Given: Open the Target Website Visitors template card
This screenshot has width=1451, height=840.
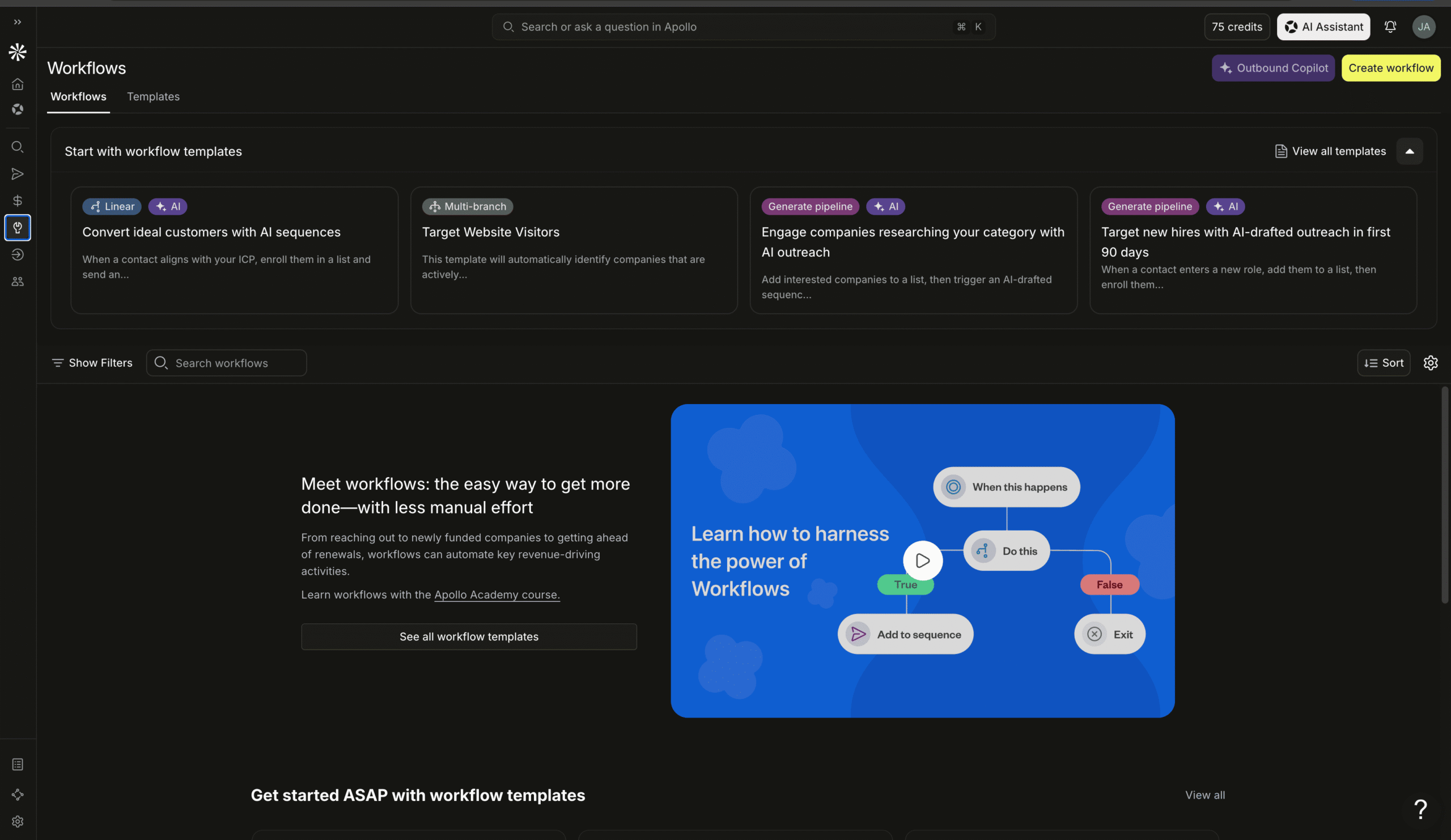Looking at the screenshot, I should coord(574,251).
